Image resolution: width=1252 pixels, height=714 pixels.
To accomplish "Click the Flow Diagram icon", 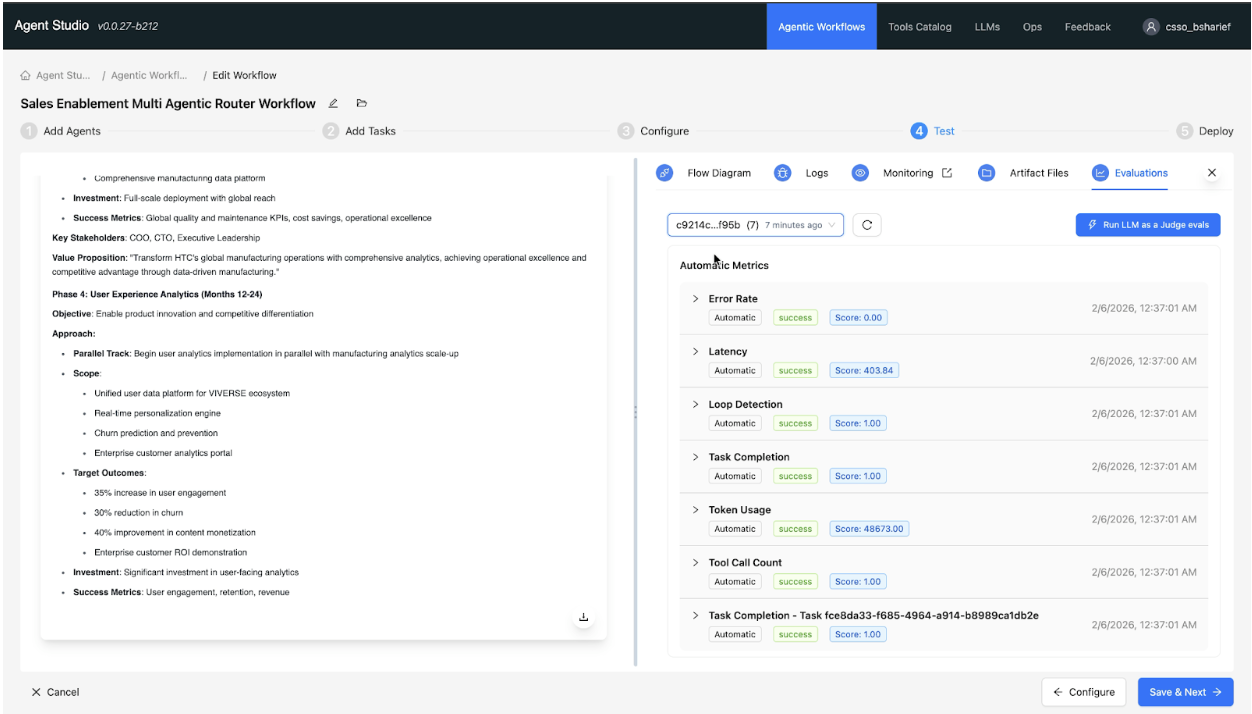I will 665,173.
